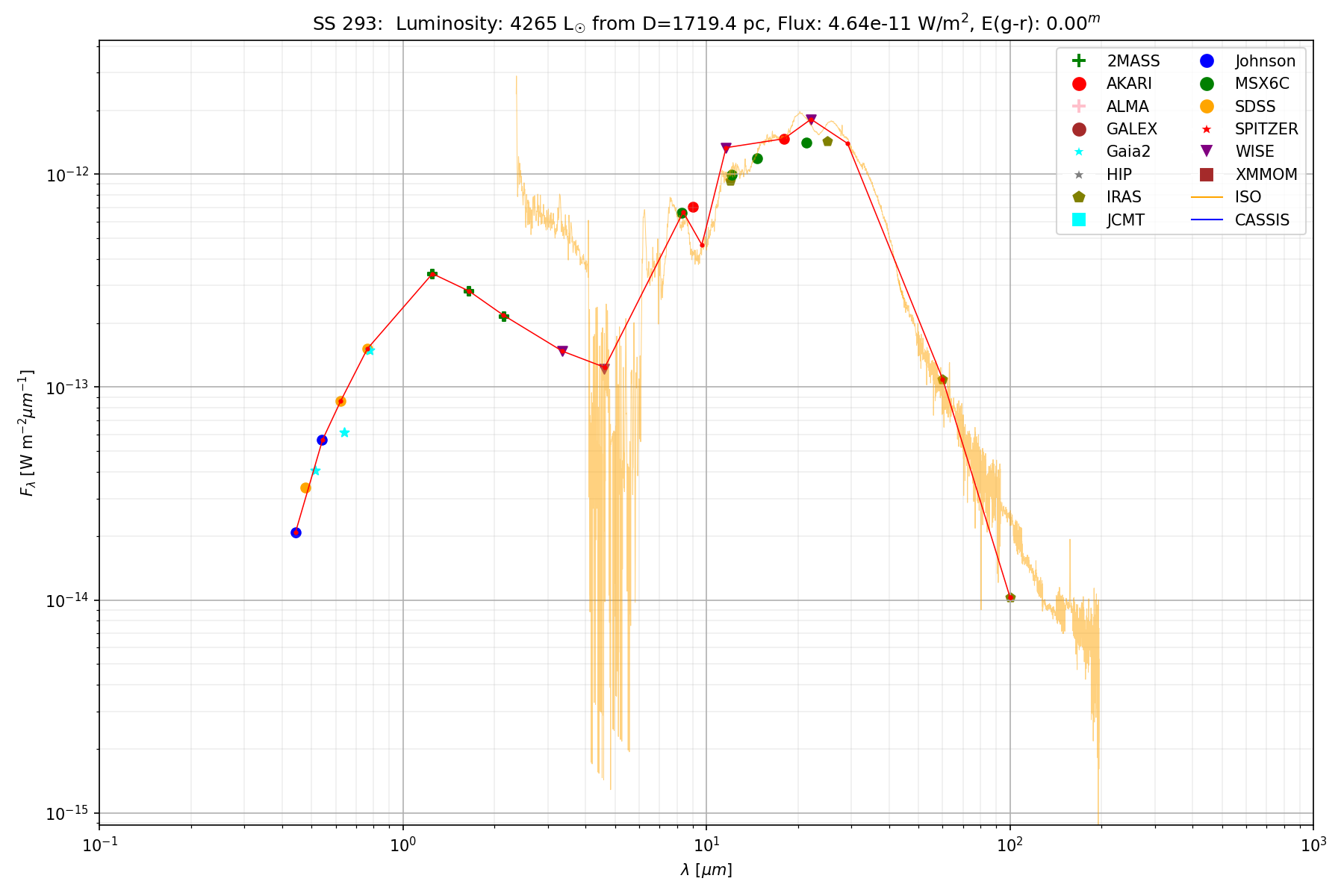Select the XMMOM brown square legend marker
Viewport: 1344px width, 896px height.
point(1207,175)
